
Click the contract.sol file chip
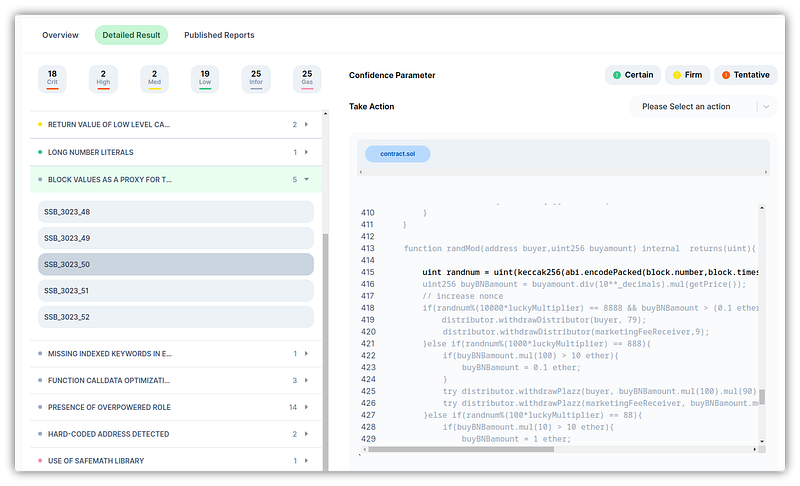(397, 154)
